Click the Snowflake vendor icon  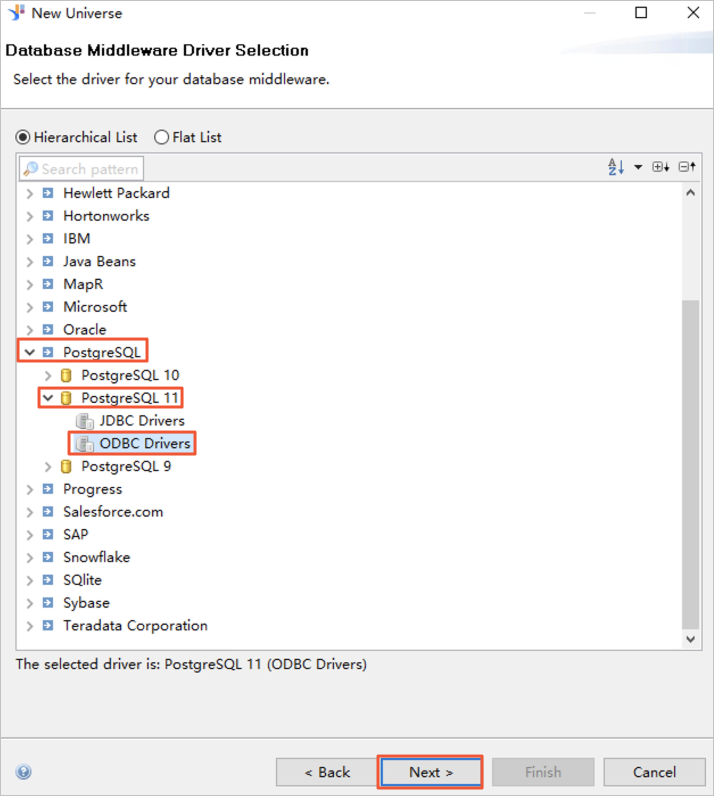point(48,557)
